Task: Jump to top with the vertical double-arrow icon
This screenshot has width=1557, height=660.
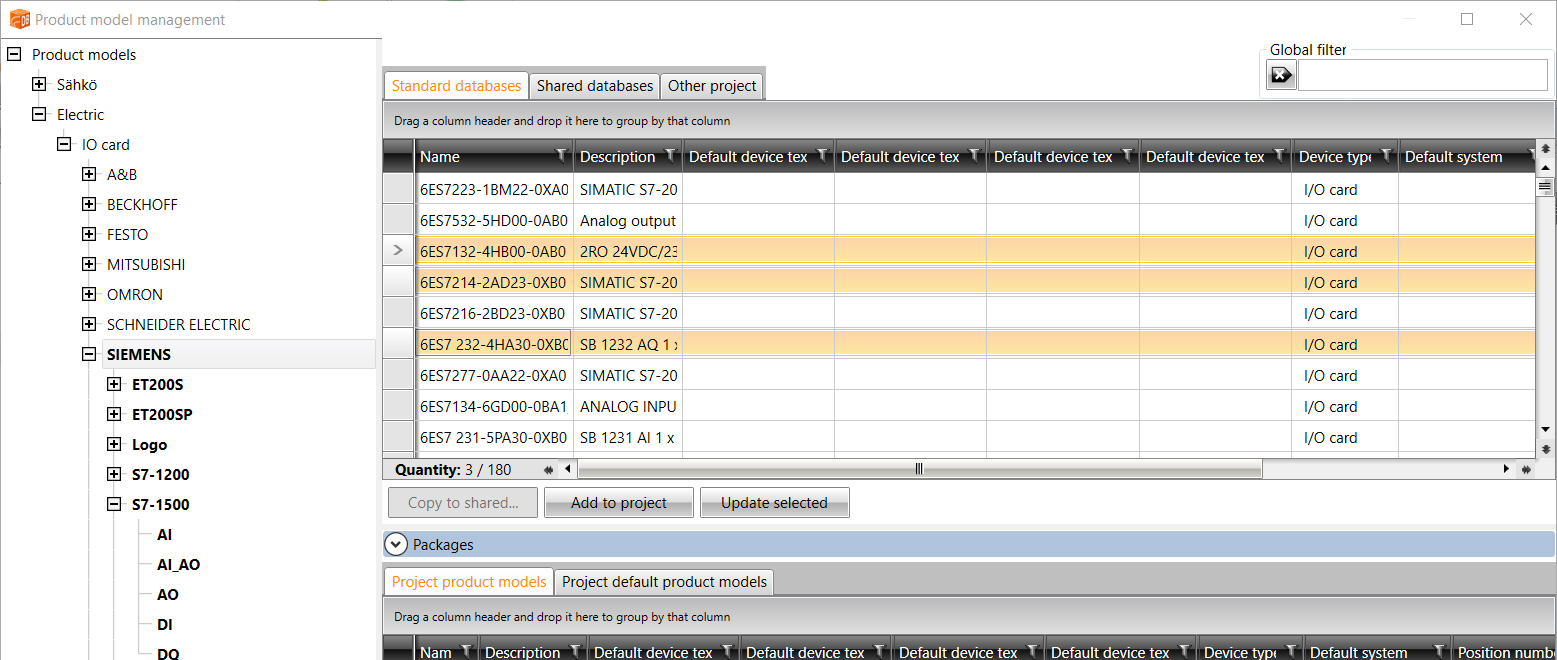Action: coord(1545,149)
